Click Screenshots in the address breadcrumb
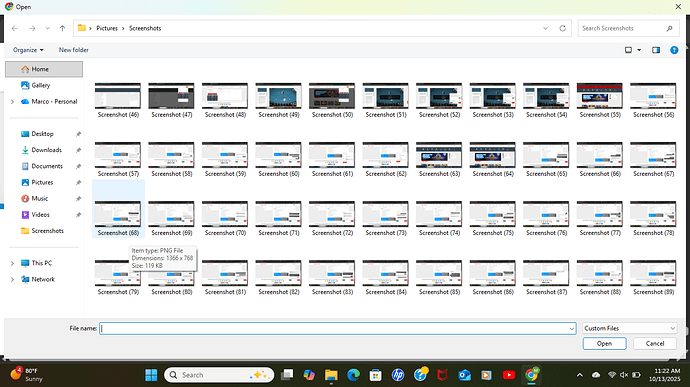 pyautogui.click(x=145, y=28)
